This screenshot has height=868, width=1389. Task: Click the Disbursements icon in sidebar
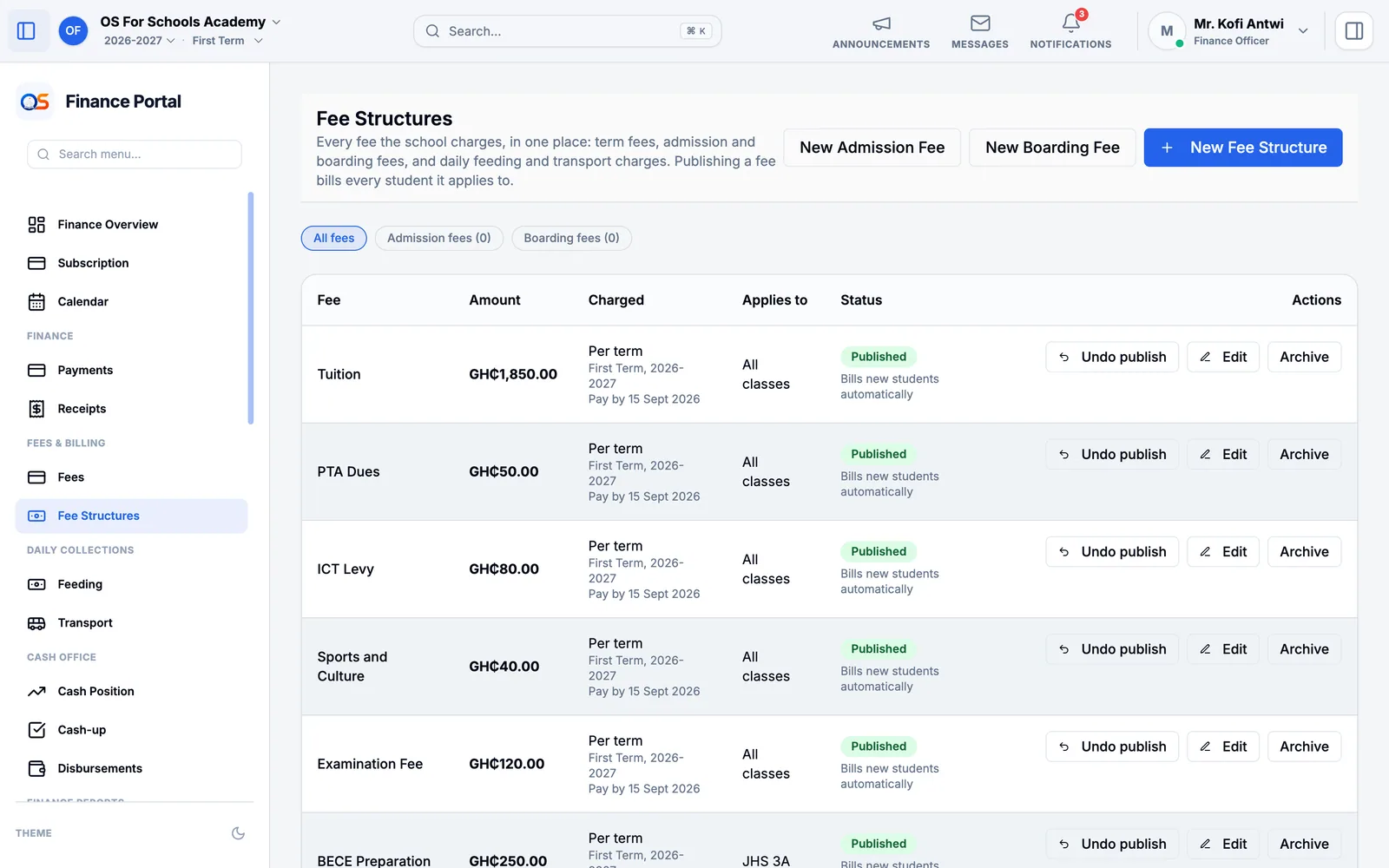click(36, 769)
